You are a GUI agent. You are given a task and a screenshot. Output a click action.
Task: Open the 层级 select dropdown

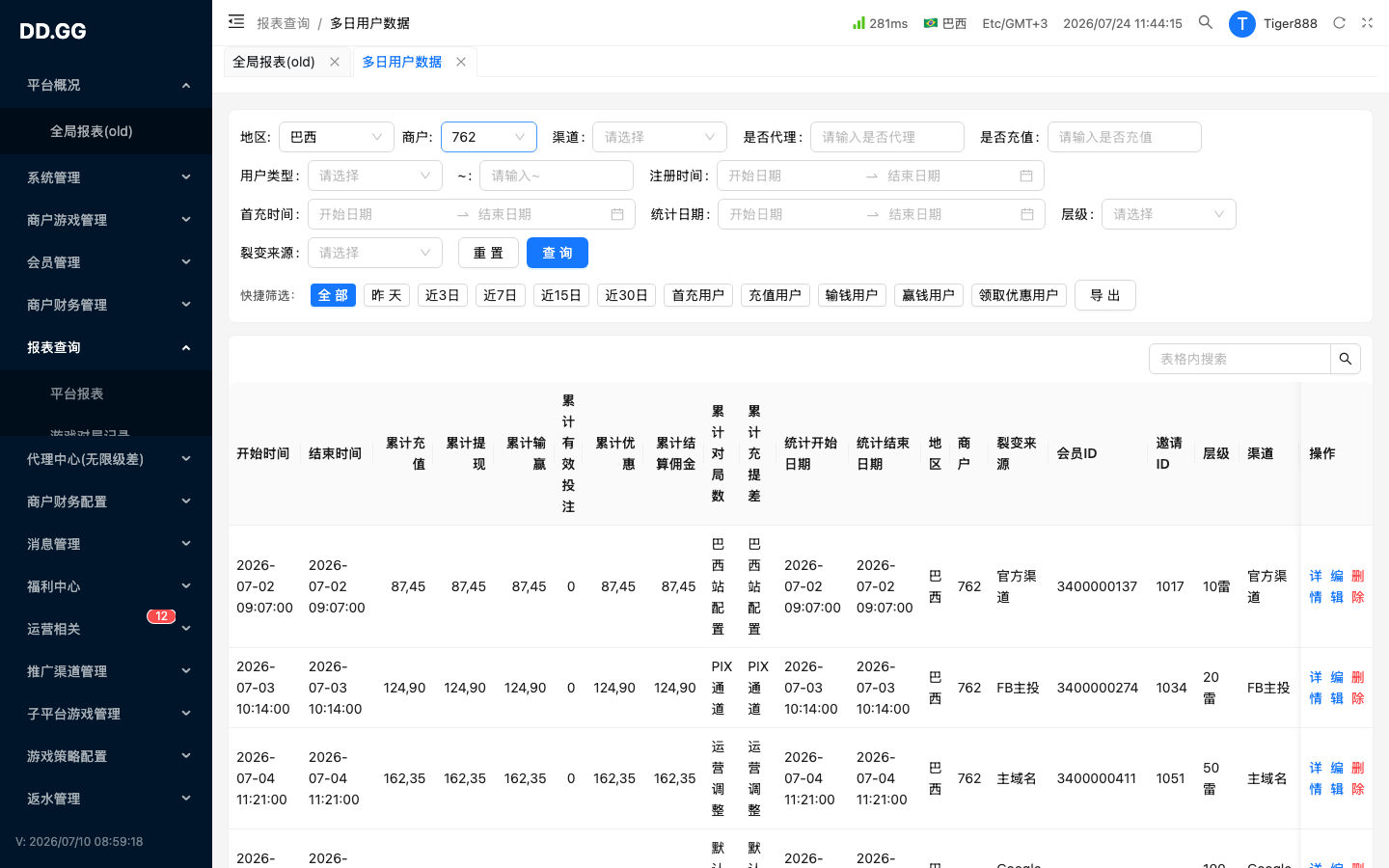point(1169,214)
